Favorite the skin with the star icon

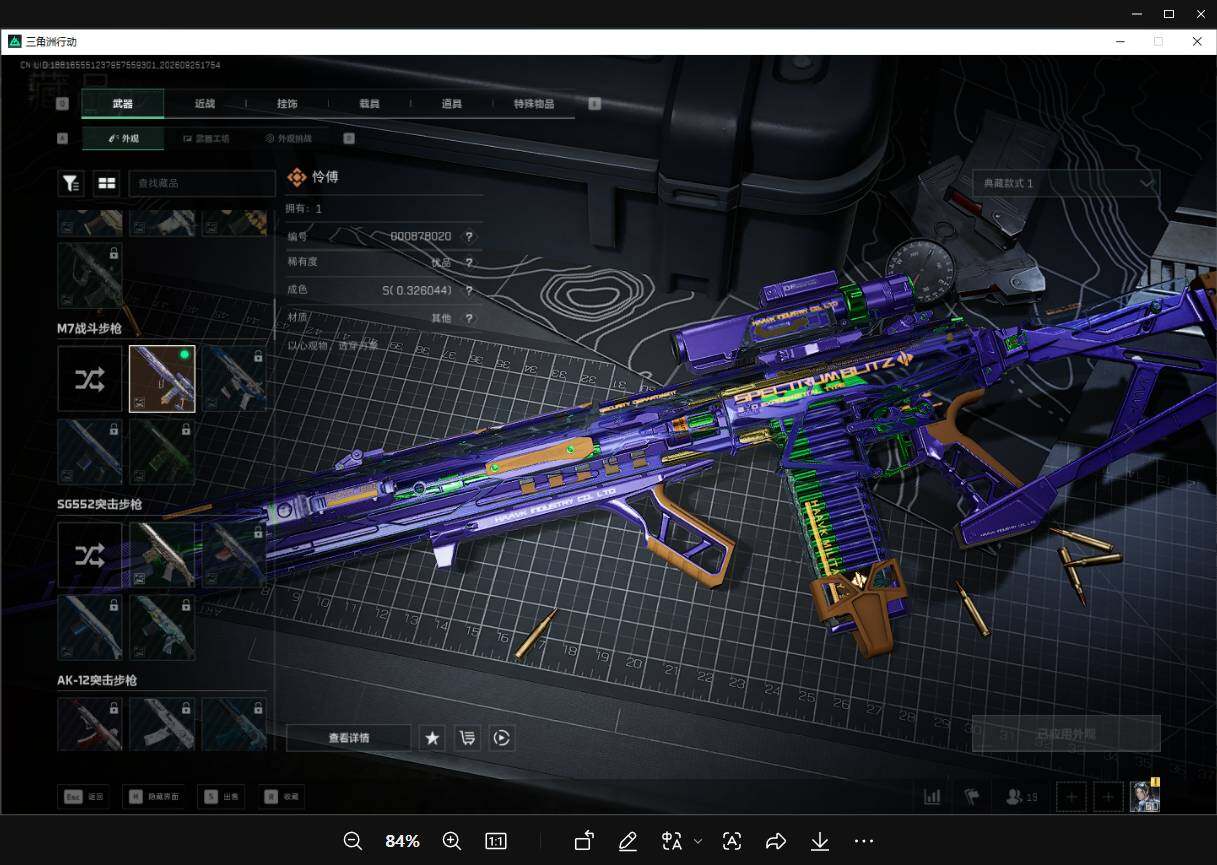pos(432,738)
